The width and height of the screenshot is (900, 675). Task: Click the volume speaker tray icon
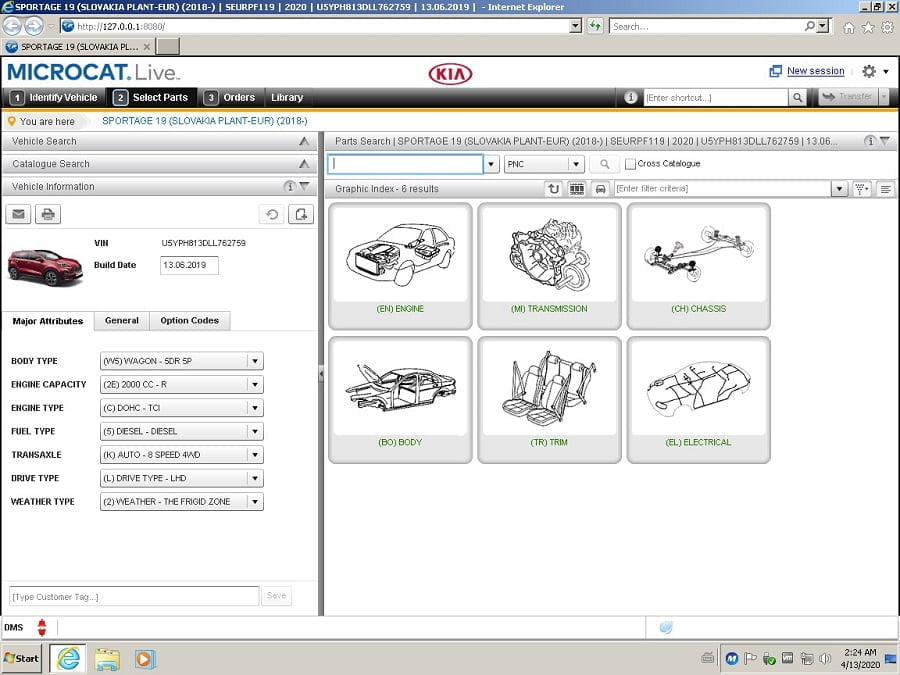pyautogui.click(x=825, y=658)
